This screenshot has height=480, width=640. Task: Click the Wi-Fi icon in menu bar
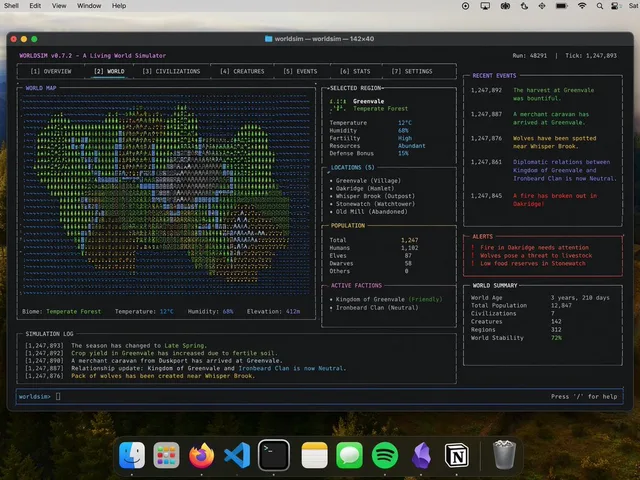(x=582, y=6)
